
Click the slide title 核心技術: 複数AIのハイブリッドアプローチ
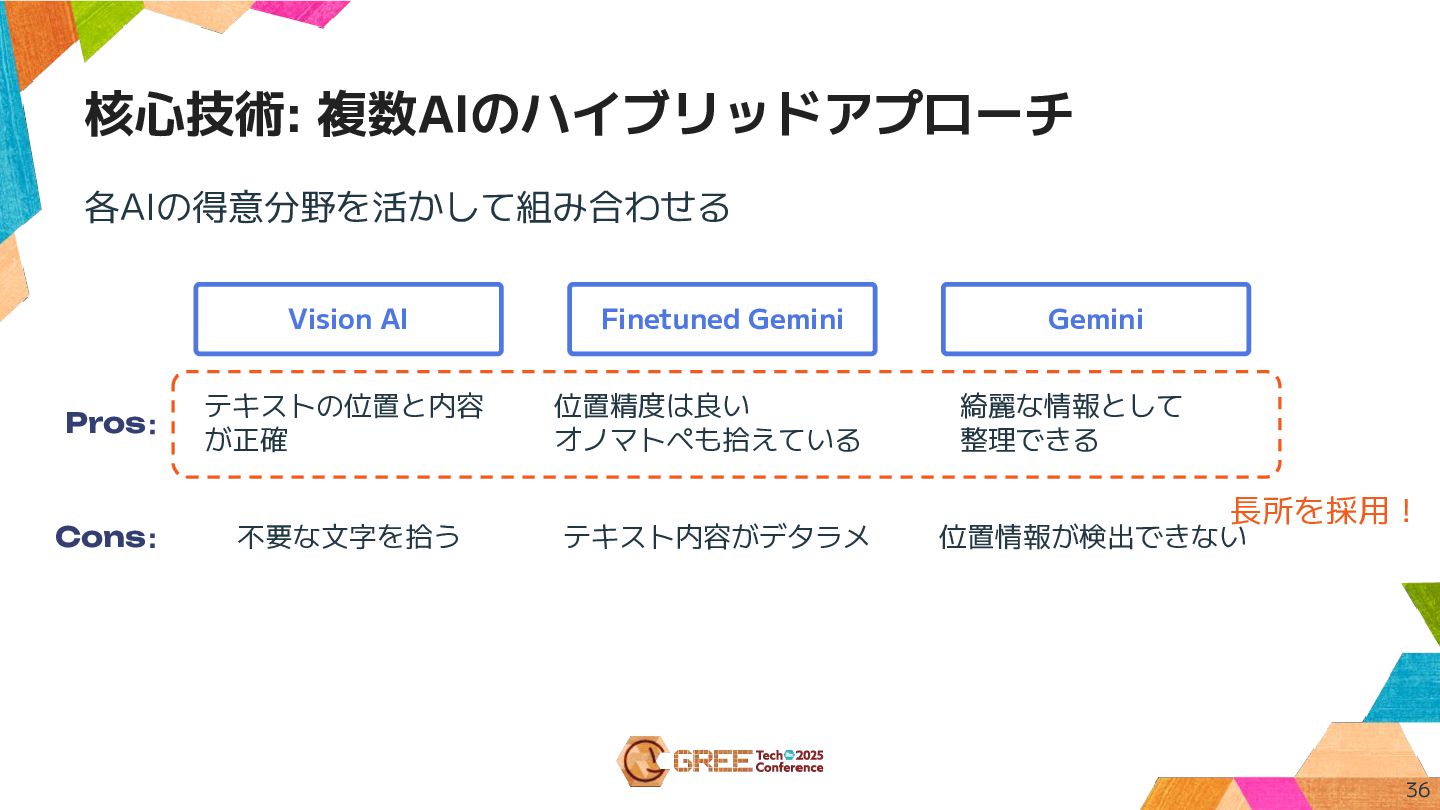(x=578, y=116)
